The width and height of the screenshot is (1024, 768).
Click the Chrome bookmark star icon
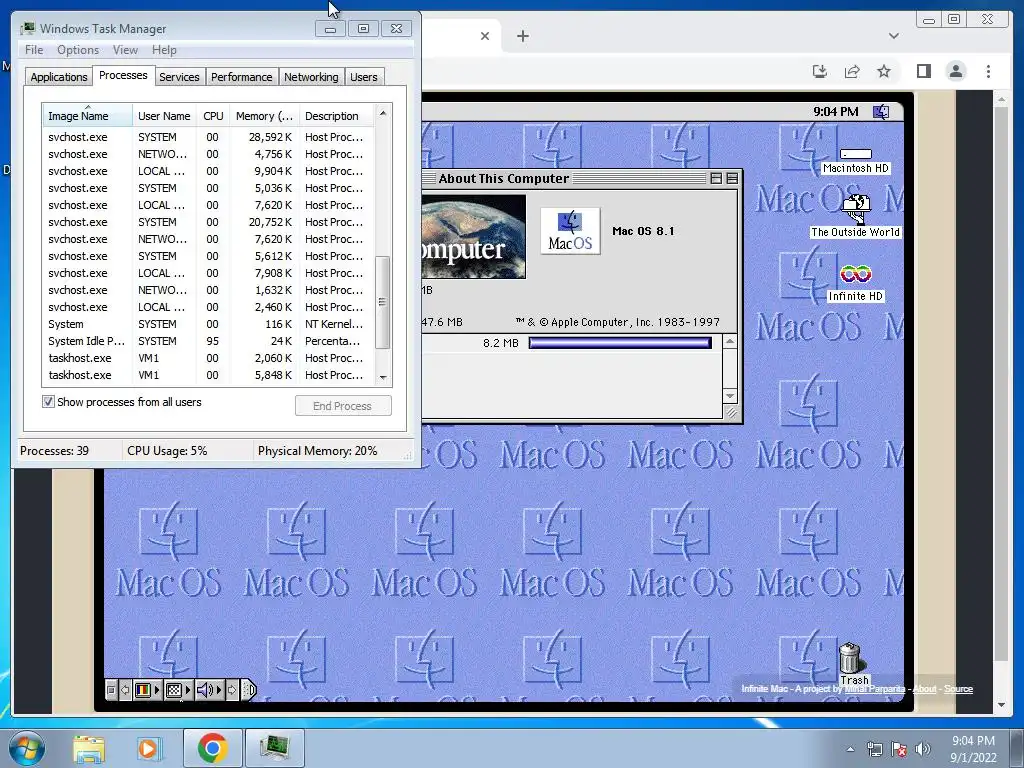coord(884,71)
